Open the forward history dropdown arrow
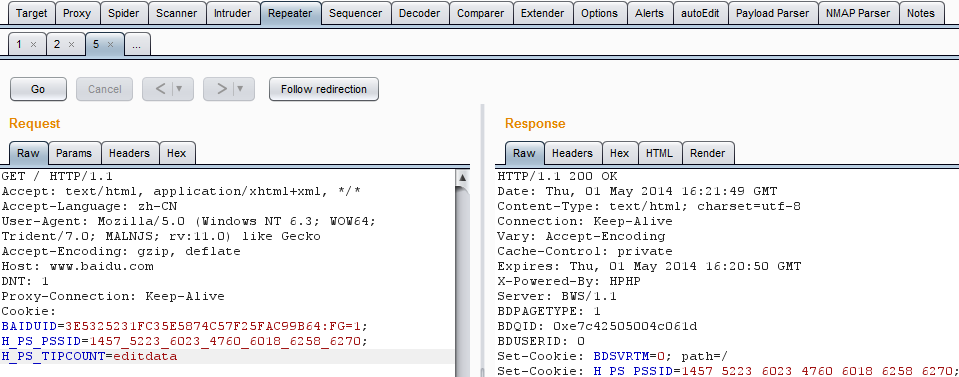The image size is (959, 377). pos(241,89)
